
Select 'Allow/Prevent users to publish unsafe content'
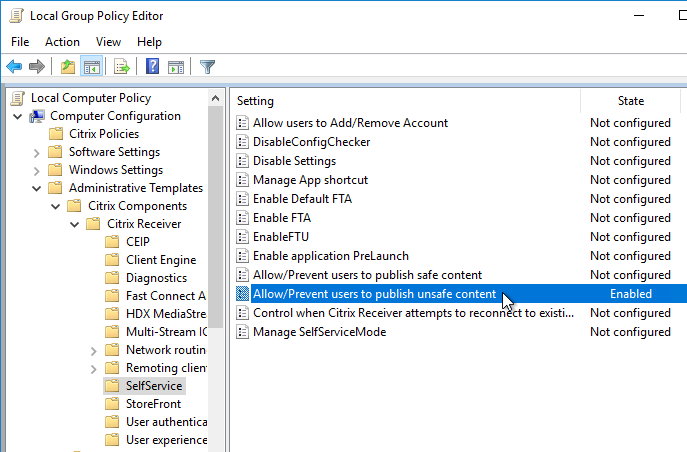(x=375, y=293)
